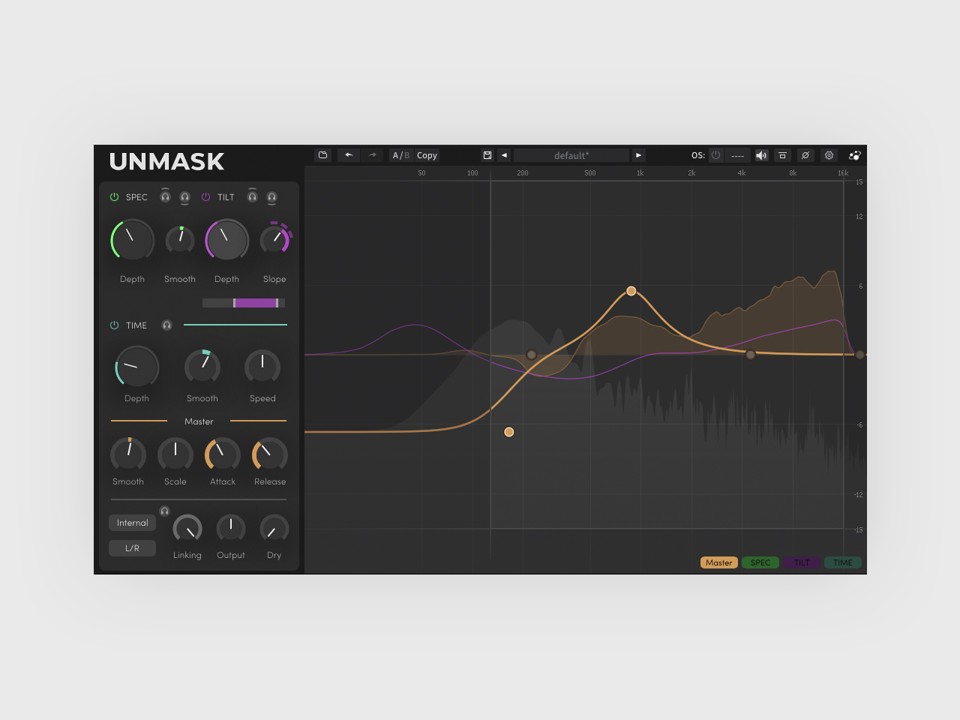This screenshot has height=720, width=960.
Task: Toggle the SPEC power button
Action: (x=114, y=197)
